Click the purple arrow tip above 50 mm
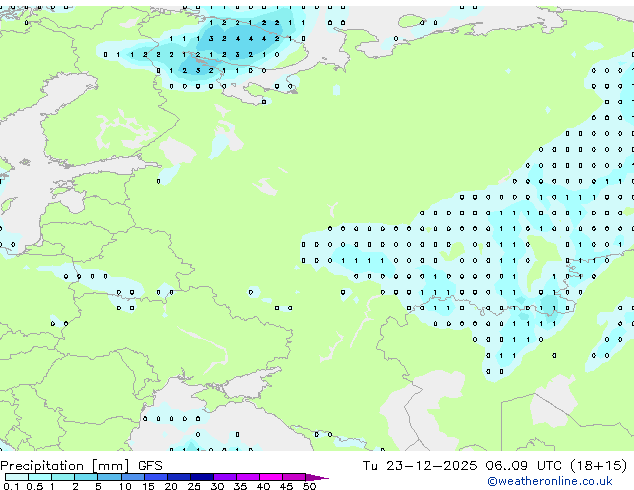Viewport: 634px width, 490px height. 317,477
